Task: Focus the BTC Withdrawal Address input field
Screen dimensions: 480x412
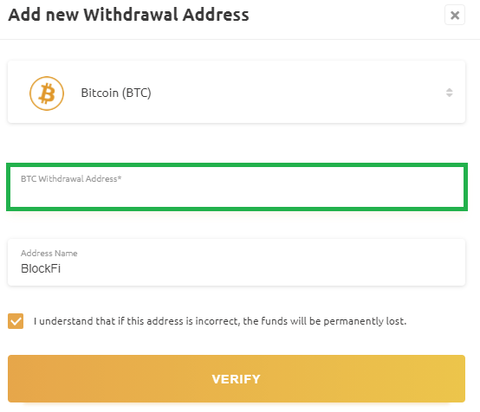Action: point(237,187)
